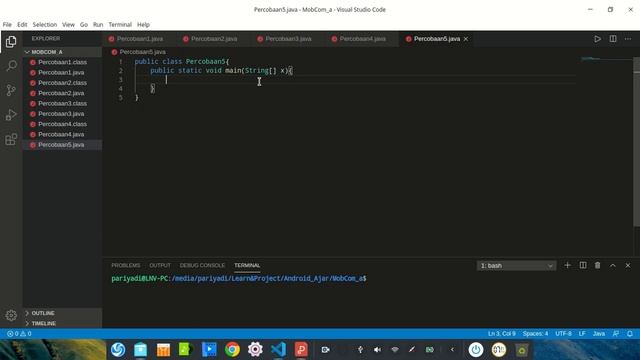Open notifications bell in status bar
640x360 pixels.
[x=630, y=334]
